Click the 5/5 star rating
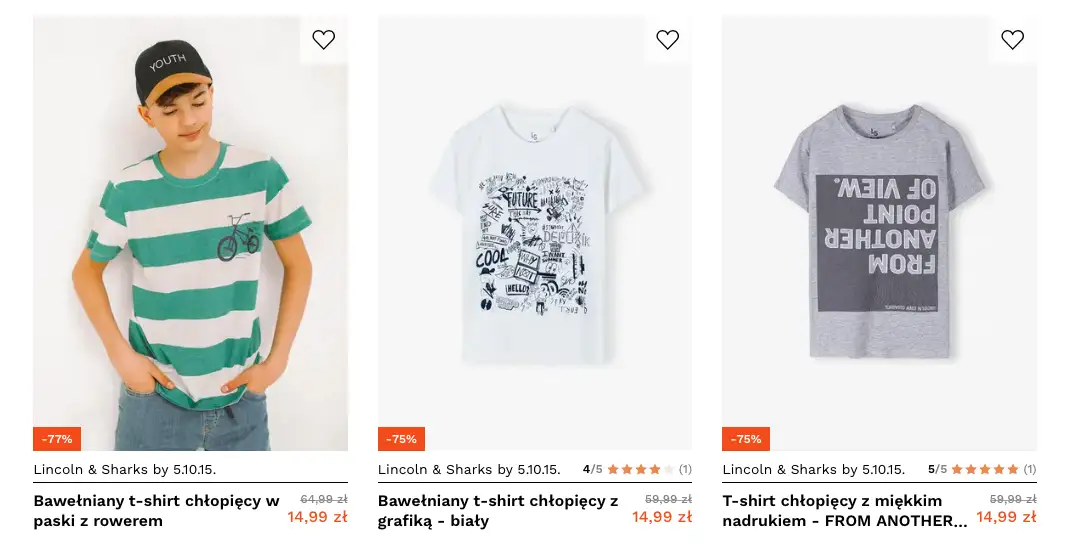The width and height of the screenshot is (1067, 555). point(982,469)
